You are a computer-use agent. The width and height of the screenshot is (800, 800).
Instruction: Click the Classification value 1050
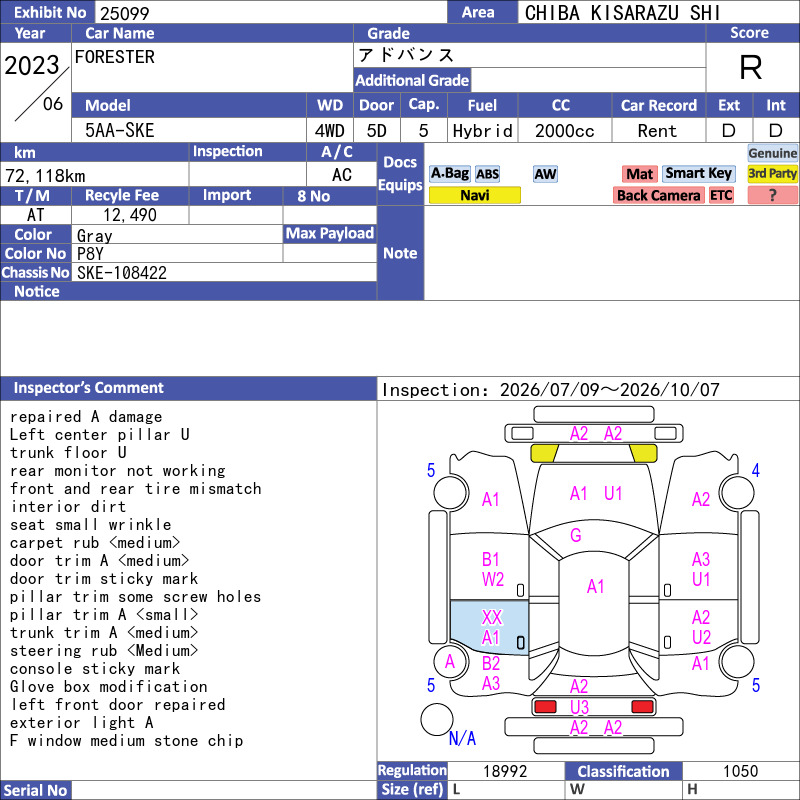[740, 771]
